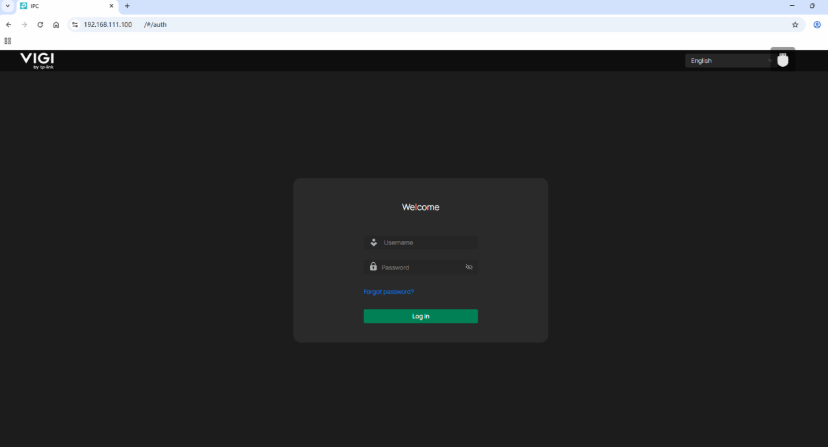Screen dimensions: 828x447
Task: Open the Chrome apps grid icon
Action: [x=8, y=41]
